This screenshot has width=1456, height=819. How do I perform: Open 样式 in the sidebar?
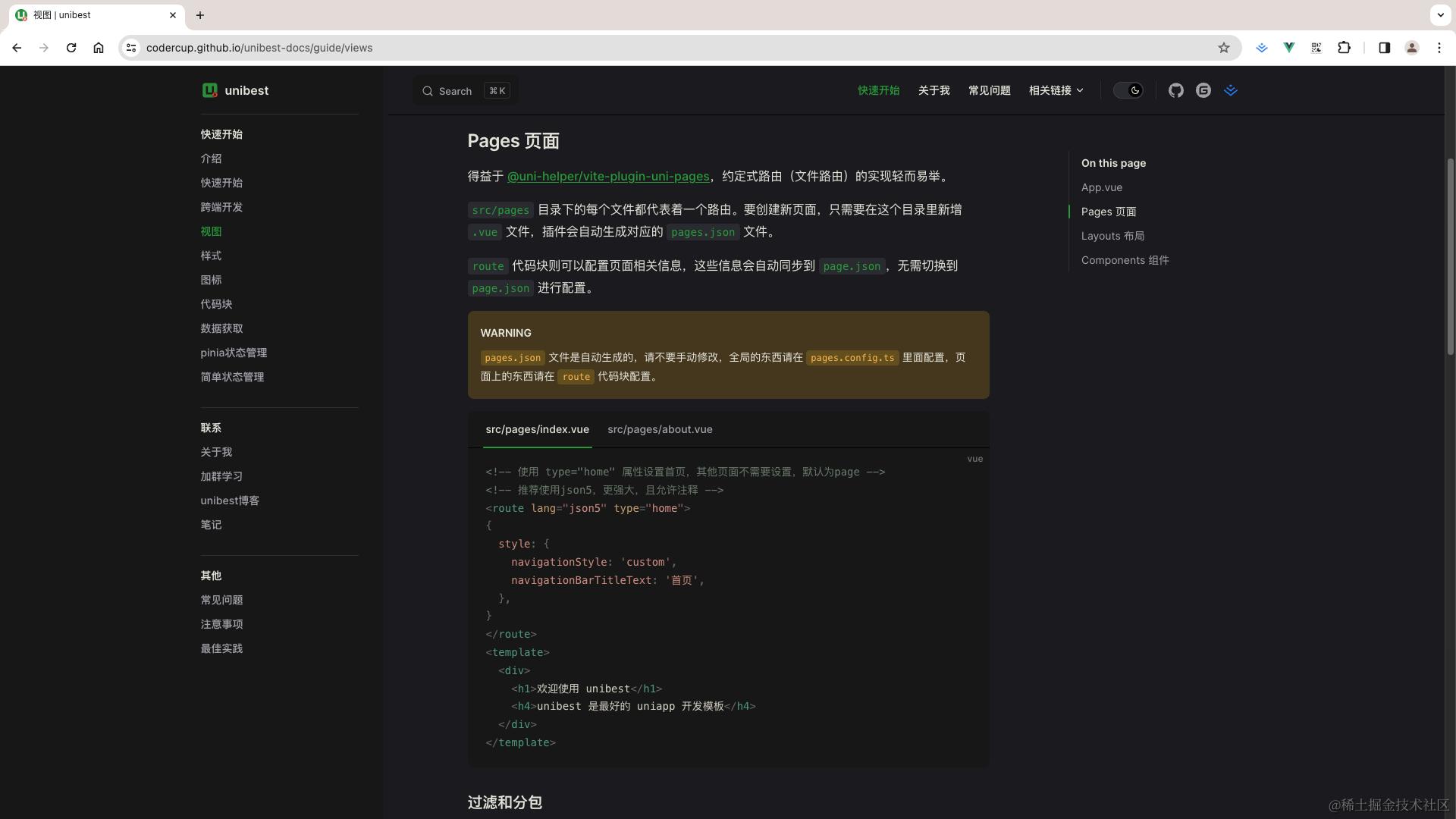(x=212, y=256)
